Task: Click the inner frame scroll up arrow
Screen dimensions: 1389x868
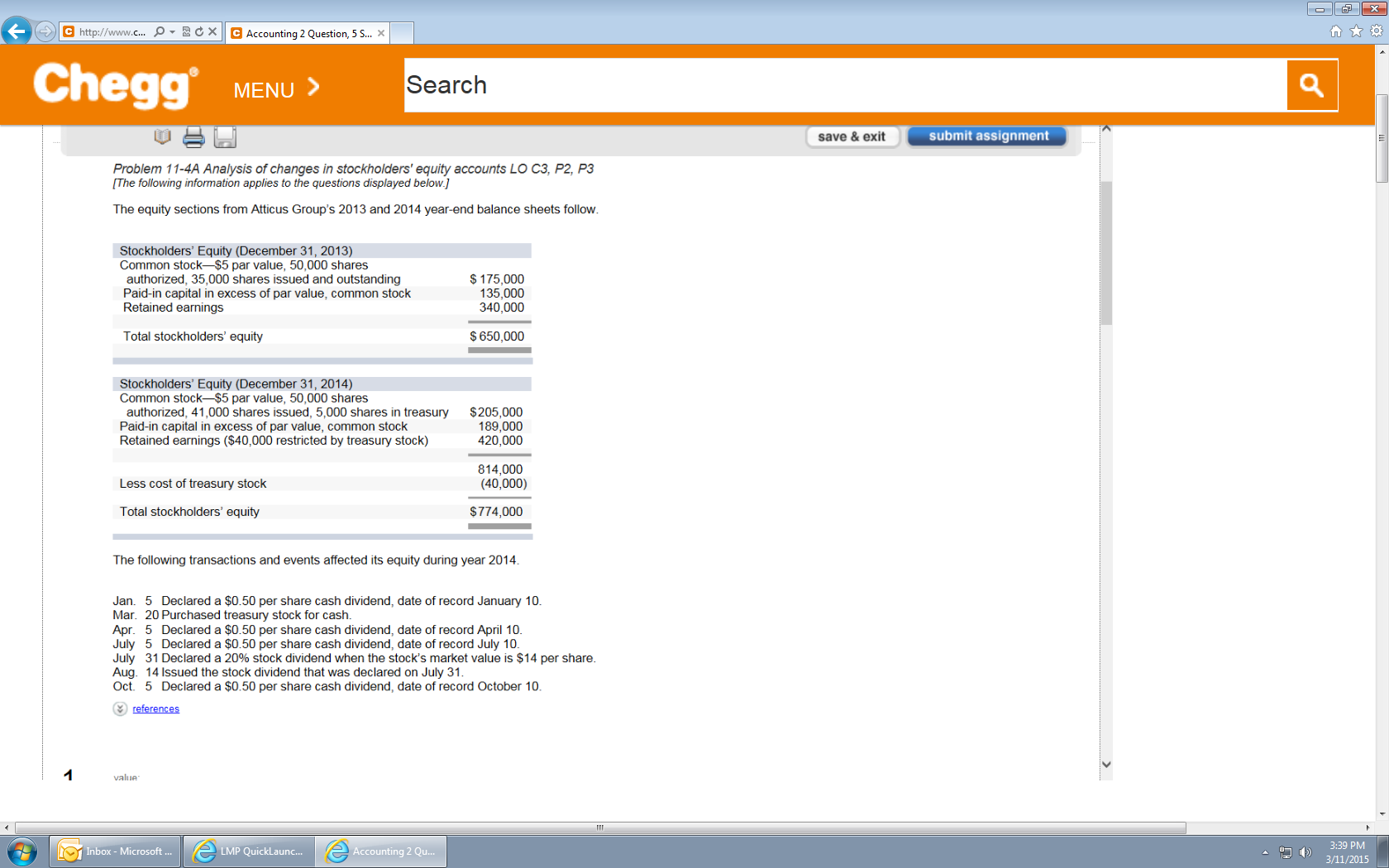Action: coord(1106,129)
